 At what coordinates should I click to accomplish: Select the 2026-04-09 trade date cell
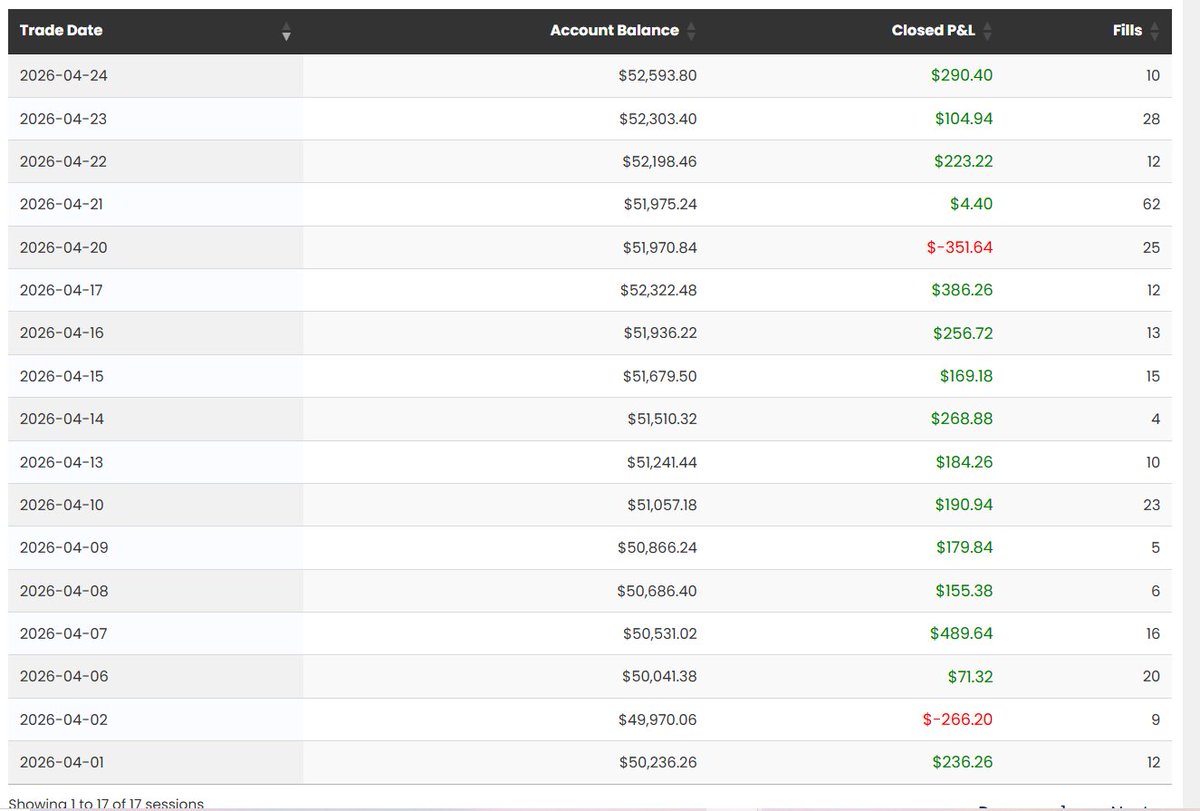click(155, 549)
